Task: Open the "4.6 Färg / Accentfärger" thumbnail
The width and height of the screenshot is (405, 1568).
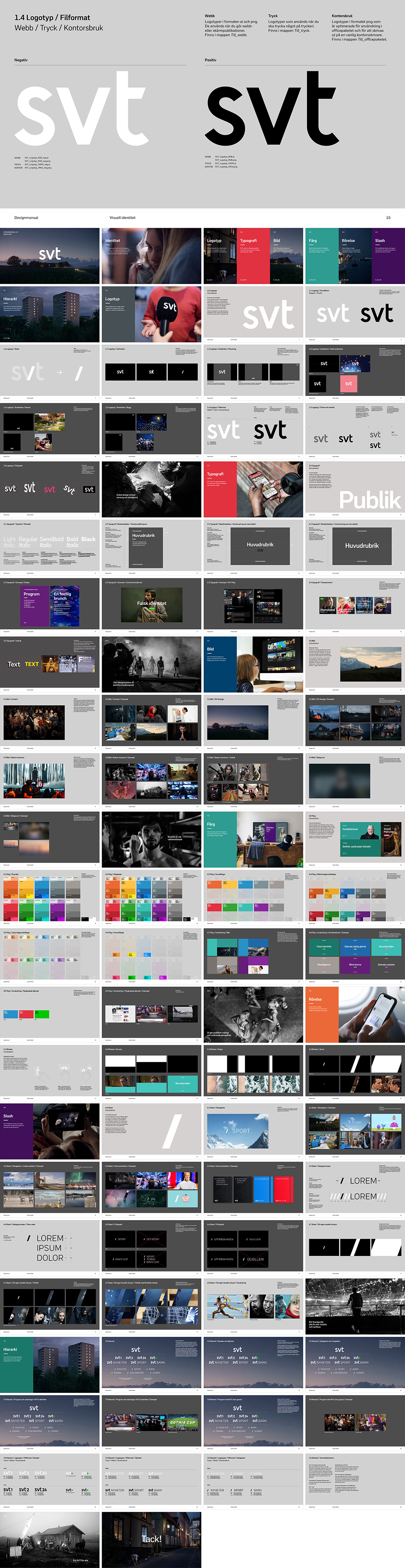Action: click(x=151, y=956)
